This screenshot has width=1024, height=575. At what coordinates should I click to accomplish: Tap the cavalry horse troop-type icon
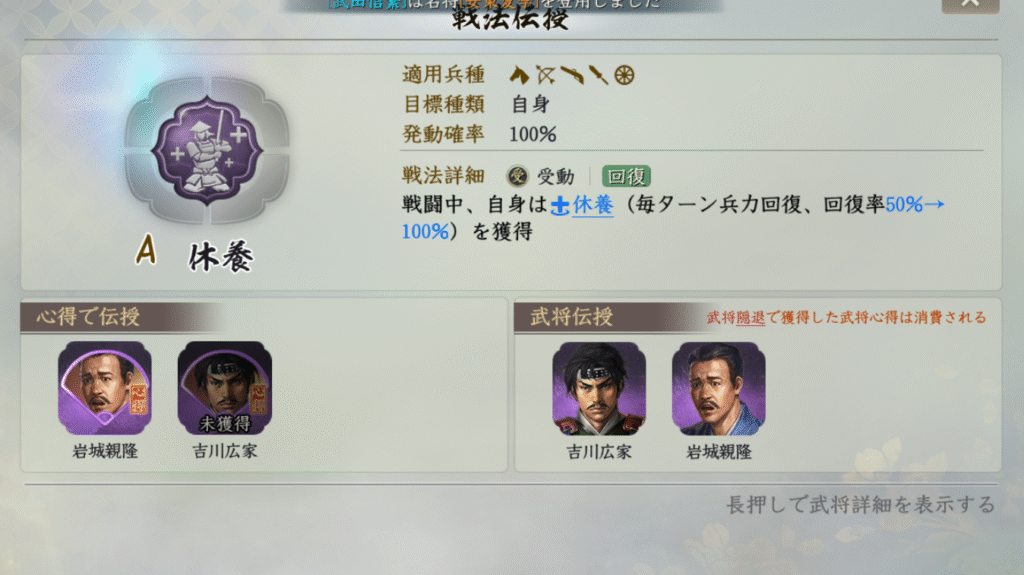coord(519,75)
